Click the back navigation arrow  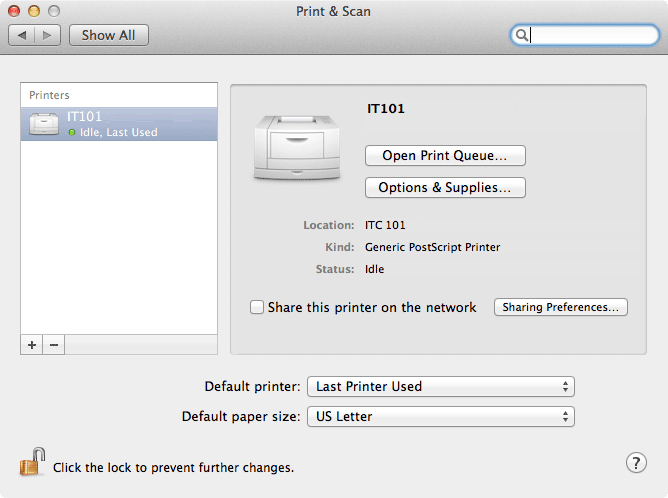click(x=22, y=35)
